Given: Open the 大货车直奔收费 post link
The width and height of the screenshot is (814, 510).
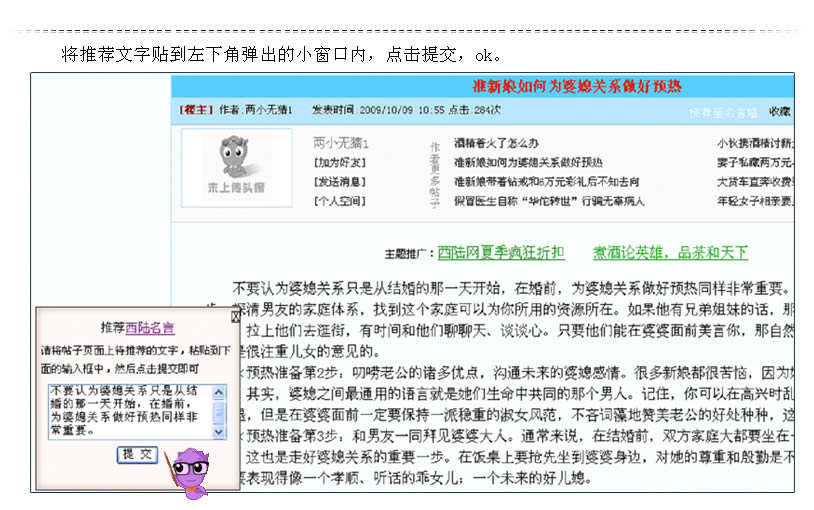Looking at the screenshot, I should pos(755,182).
